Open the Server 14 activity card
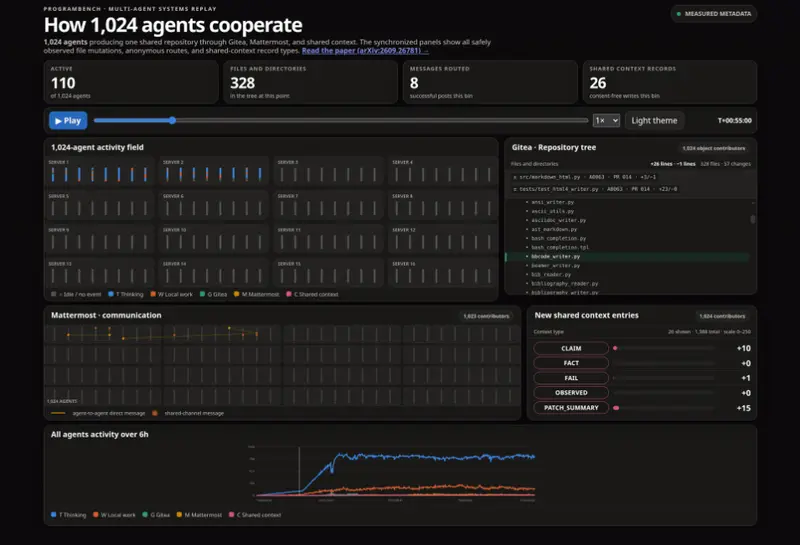800x545 pixels. click(214, 273)
